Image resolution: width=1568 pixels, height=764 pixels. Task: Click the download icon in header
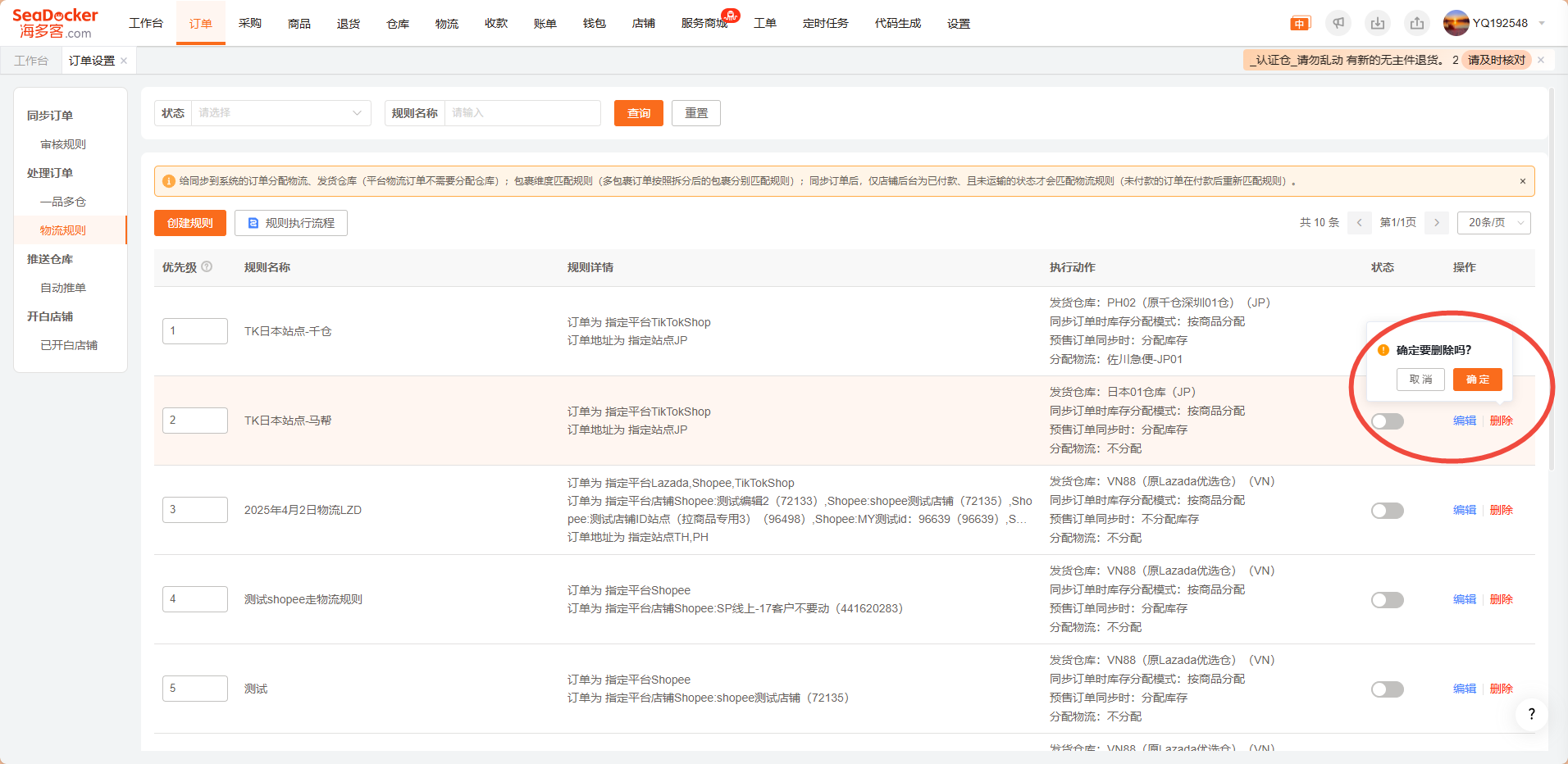(1378, 23)
